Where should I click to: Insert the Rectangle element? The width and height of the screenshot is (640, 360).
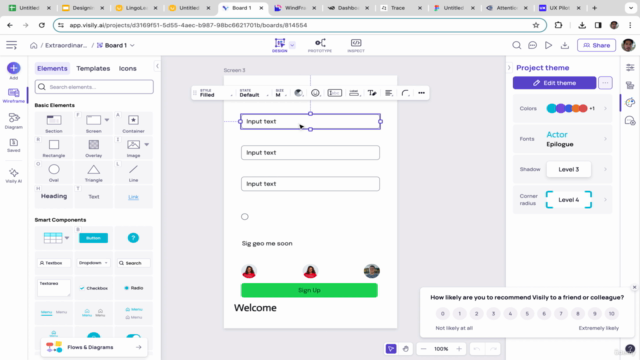click(54, 148)
